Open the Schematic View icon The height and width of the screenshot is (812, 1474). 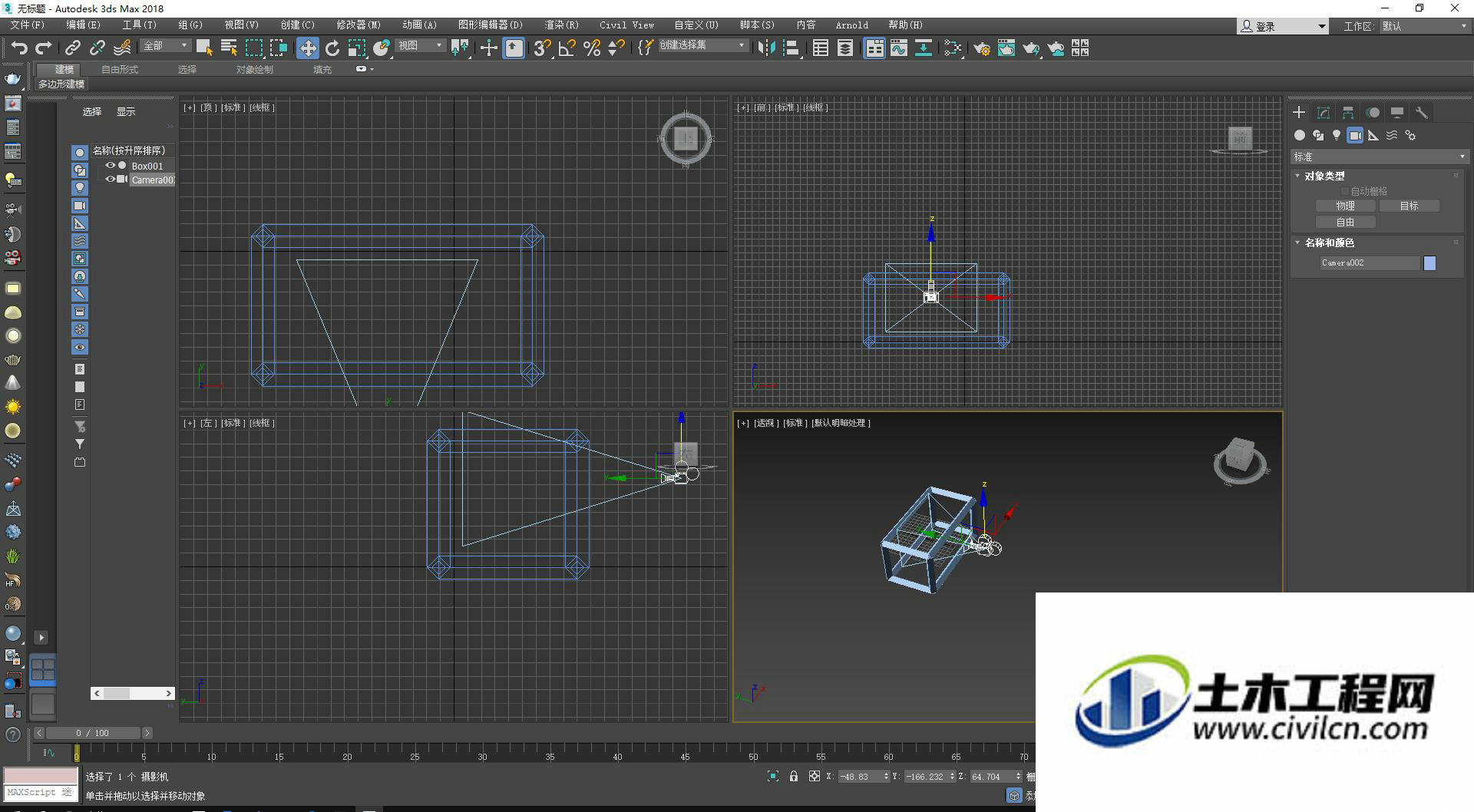(x=924, y=48)
